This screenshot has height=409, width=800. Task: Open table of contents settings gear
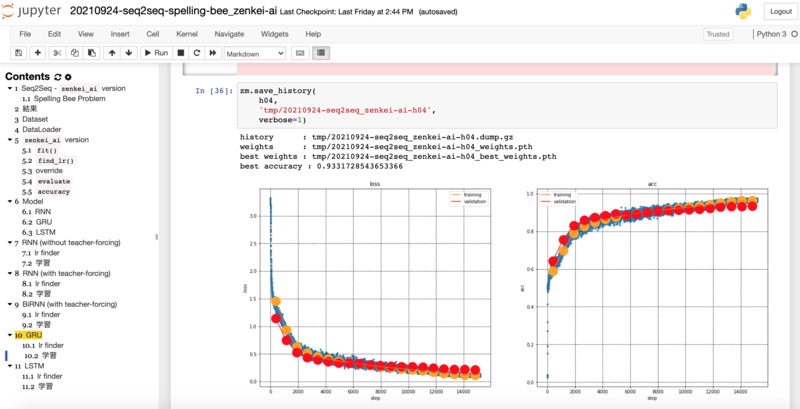tap(68, 77)
